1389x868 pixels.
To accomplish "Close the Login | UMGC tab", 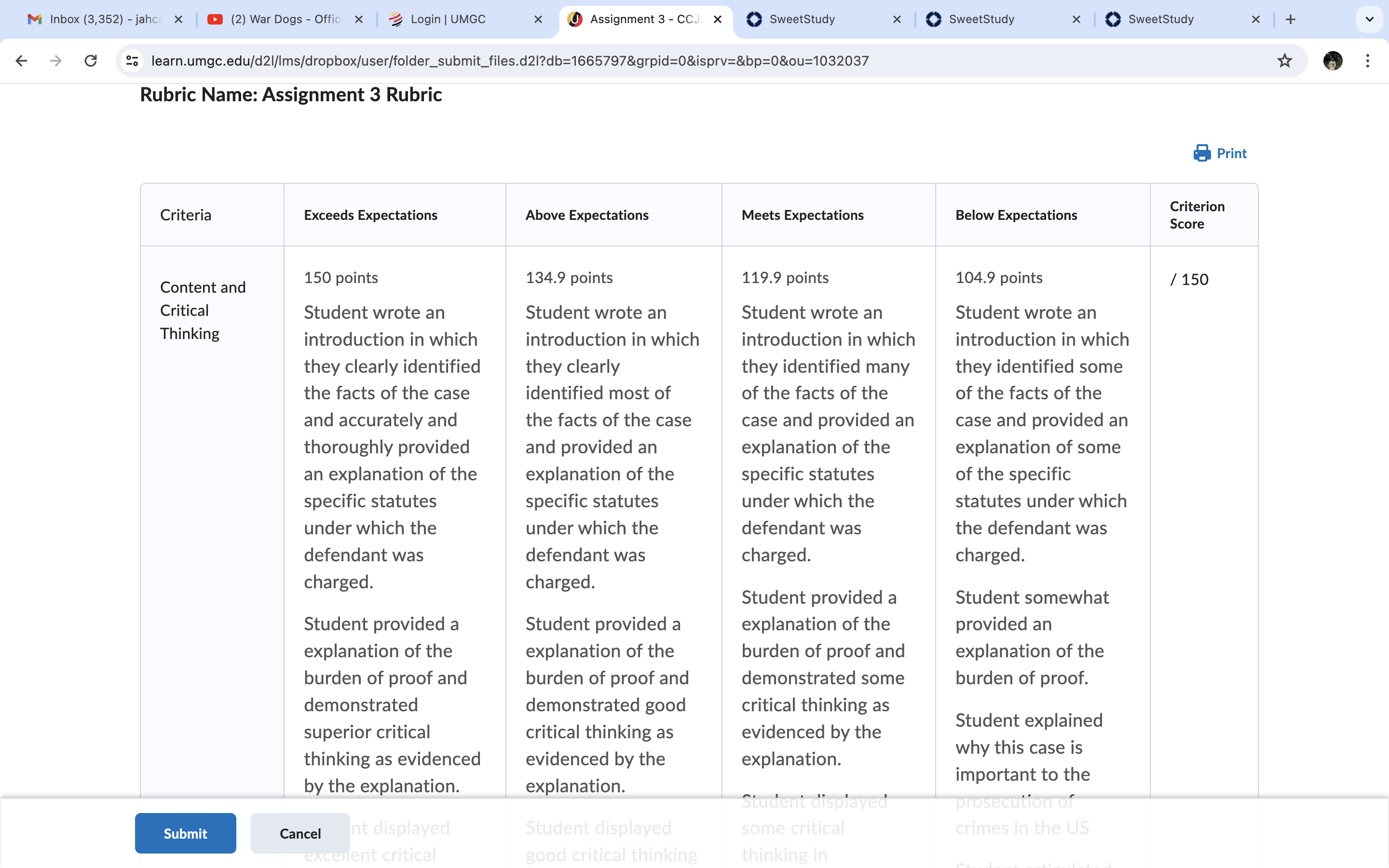I will point(538,19).
